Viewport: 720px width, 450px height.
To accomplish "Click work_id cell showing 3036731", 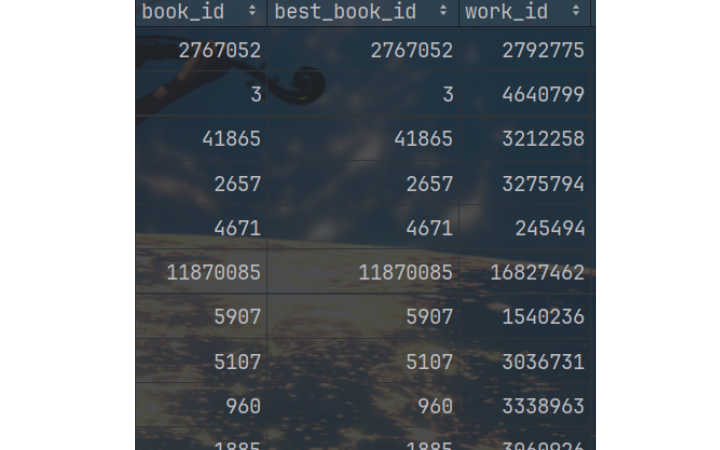I will (x=542, y=361).
